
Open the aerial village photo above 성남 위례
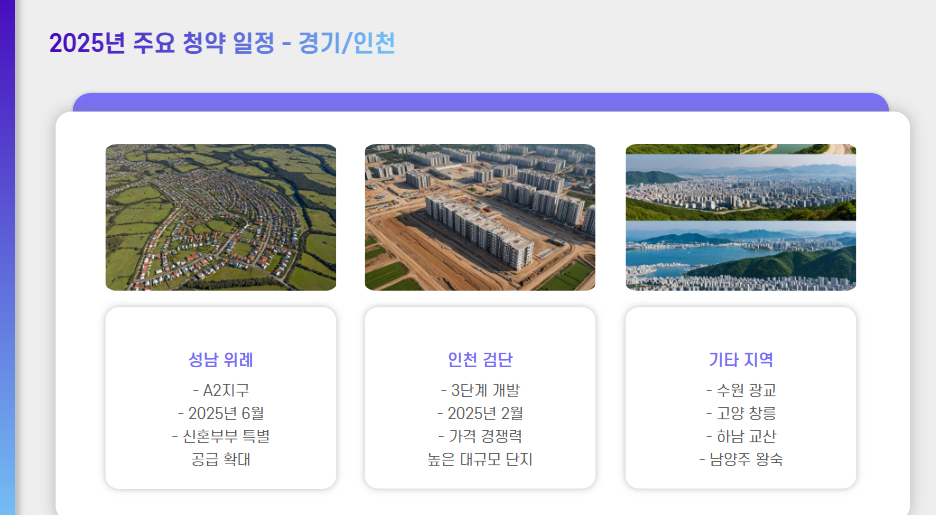(x=221, y=217)
